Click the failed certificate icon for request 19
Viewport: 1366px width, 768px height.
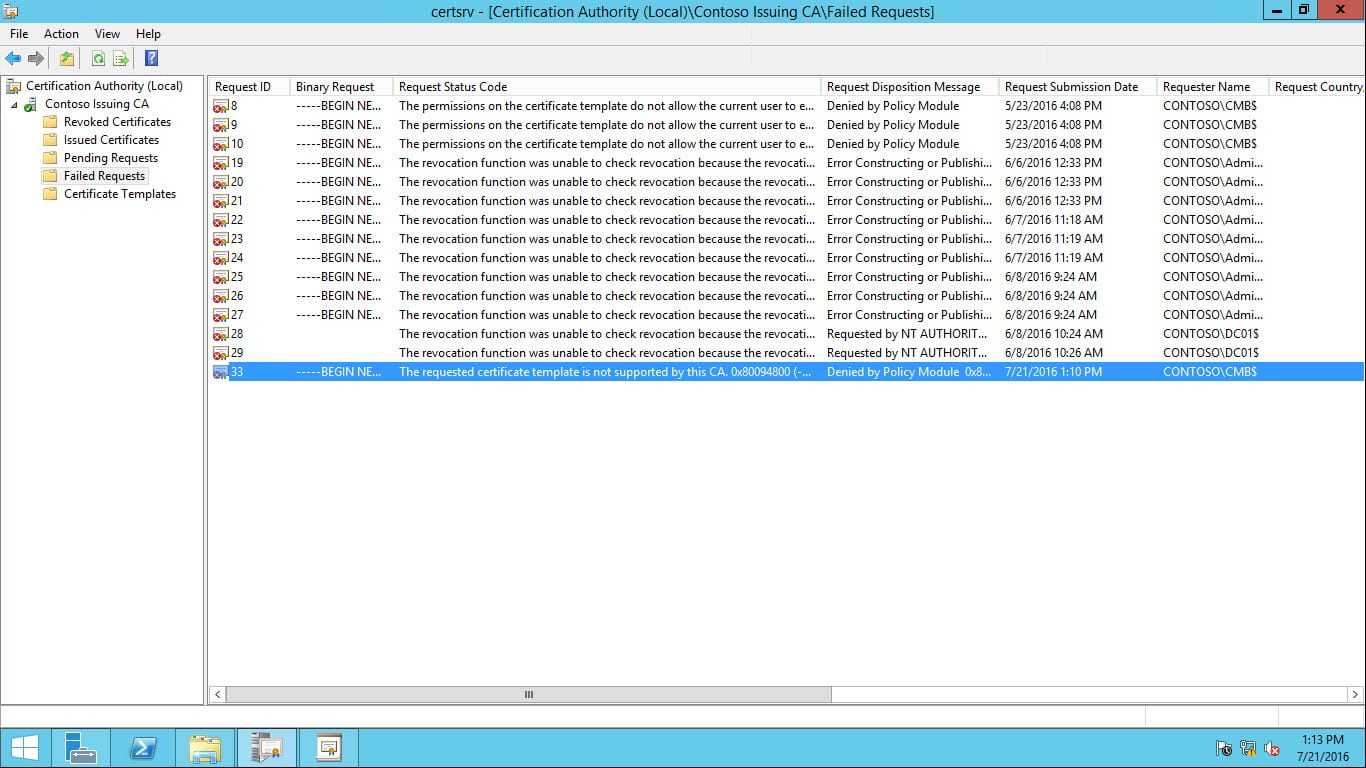click(x=221, y=163)
